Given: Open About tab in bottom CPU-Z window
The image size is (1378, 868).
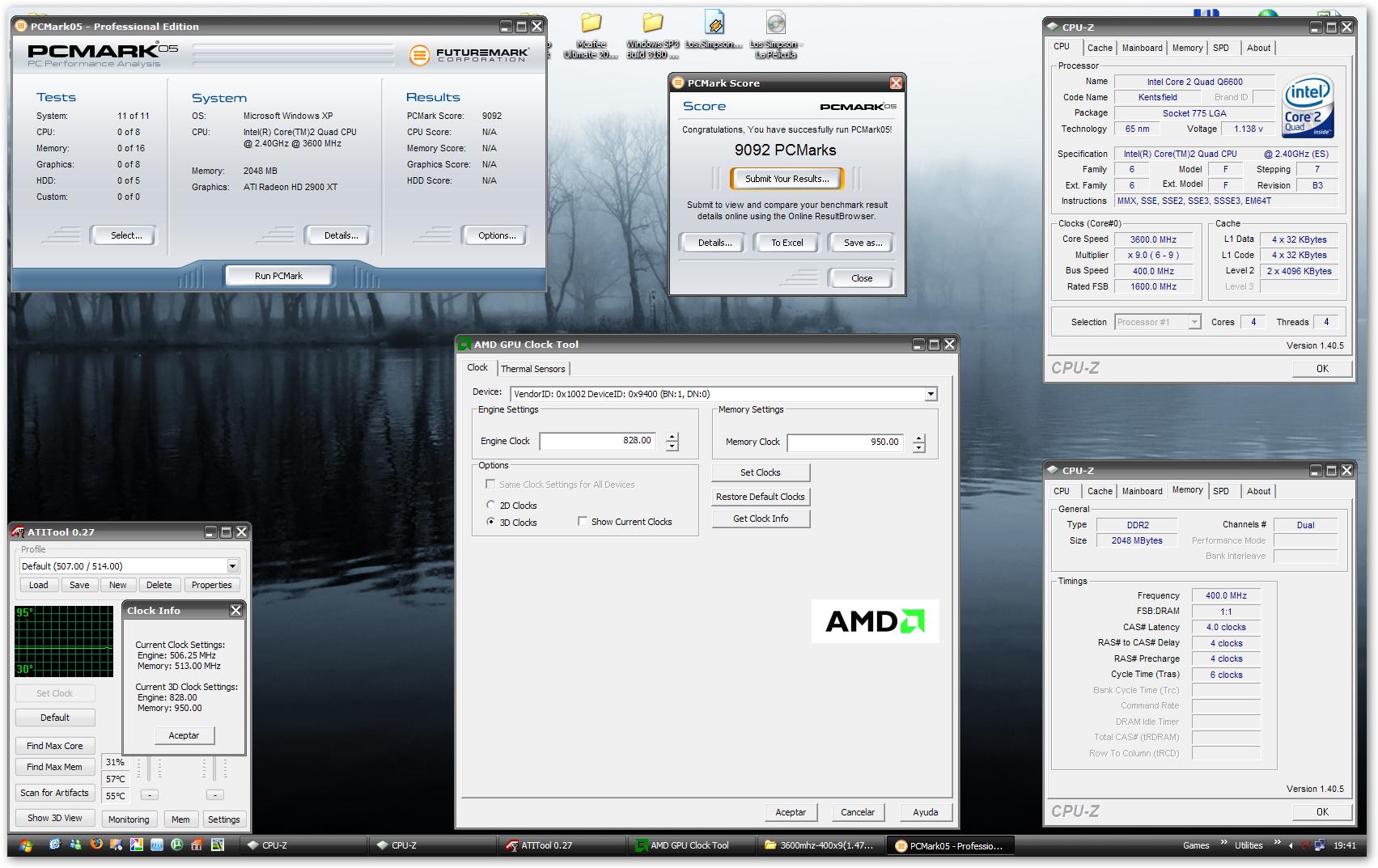Looking at the screenshot, I should [x=1258, y=491].
